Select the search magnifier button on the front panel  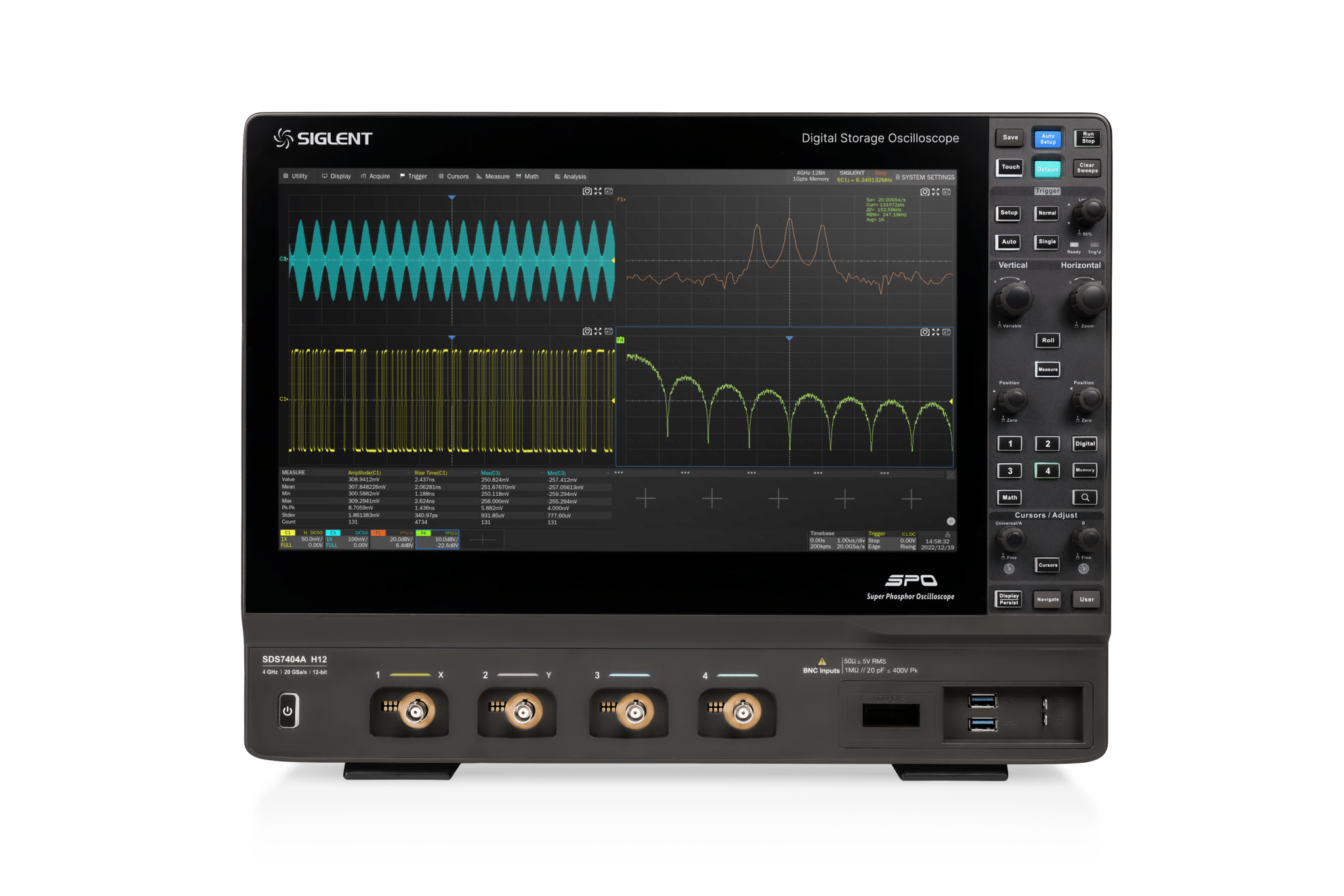(1085, 497)
